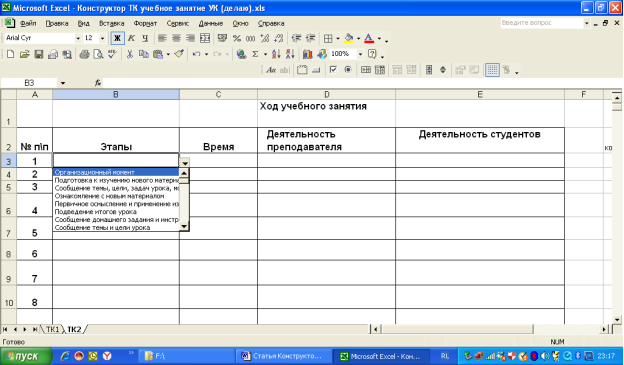Open the font size dropdown
This screenshot has width=624, height=365.
[102, 38]
